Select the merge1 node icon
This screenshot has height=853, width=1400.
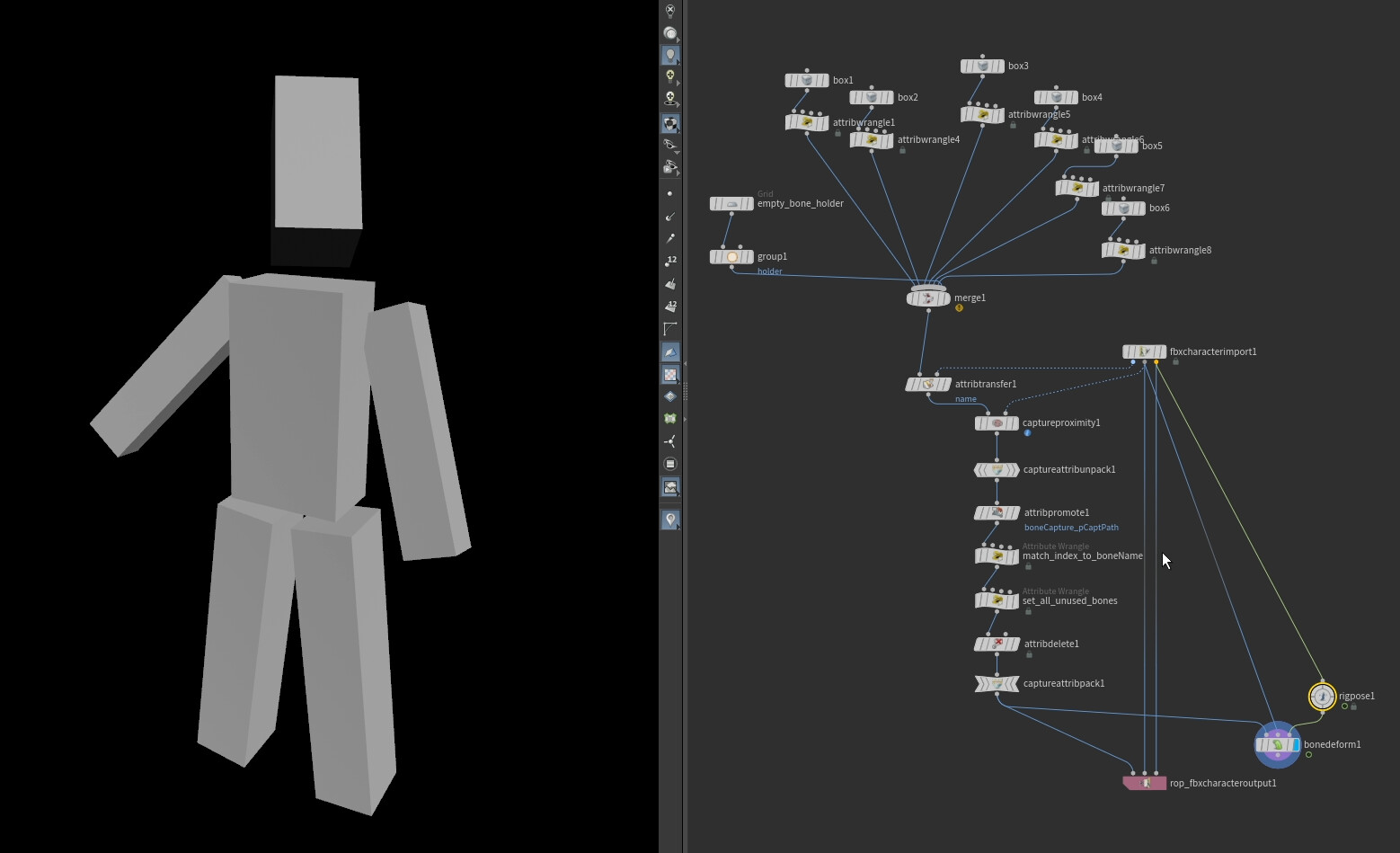coord(928,298)
